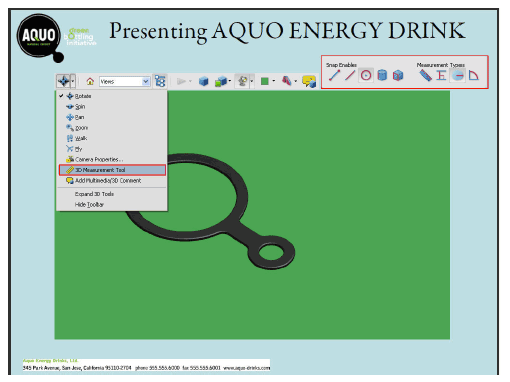Expand the Rotate tool dropdown arrow
The image size is (510, 382).
[73, 81]
